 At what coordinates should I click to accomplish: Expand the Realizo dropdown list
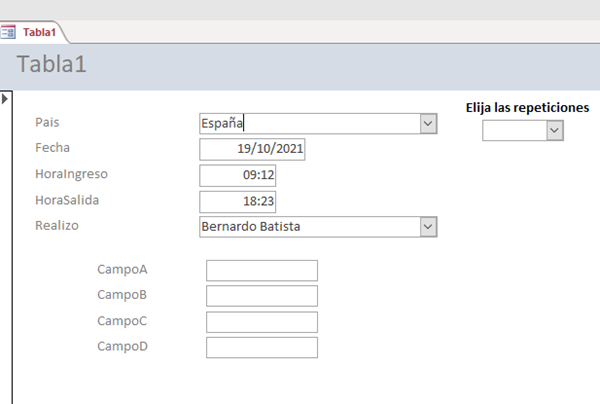[x=428, y=227]
